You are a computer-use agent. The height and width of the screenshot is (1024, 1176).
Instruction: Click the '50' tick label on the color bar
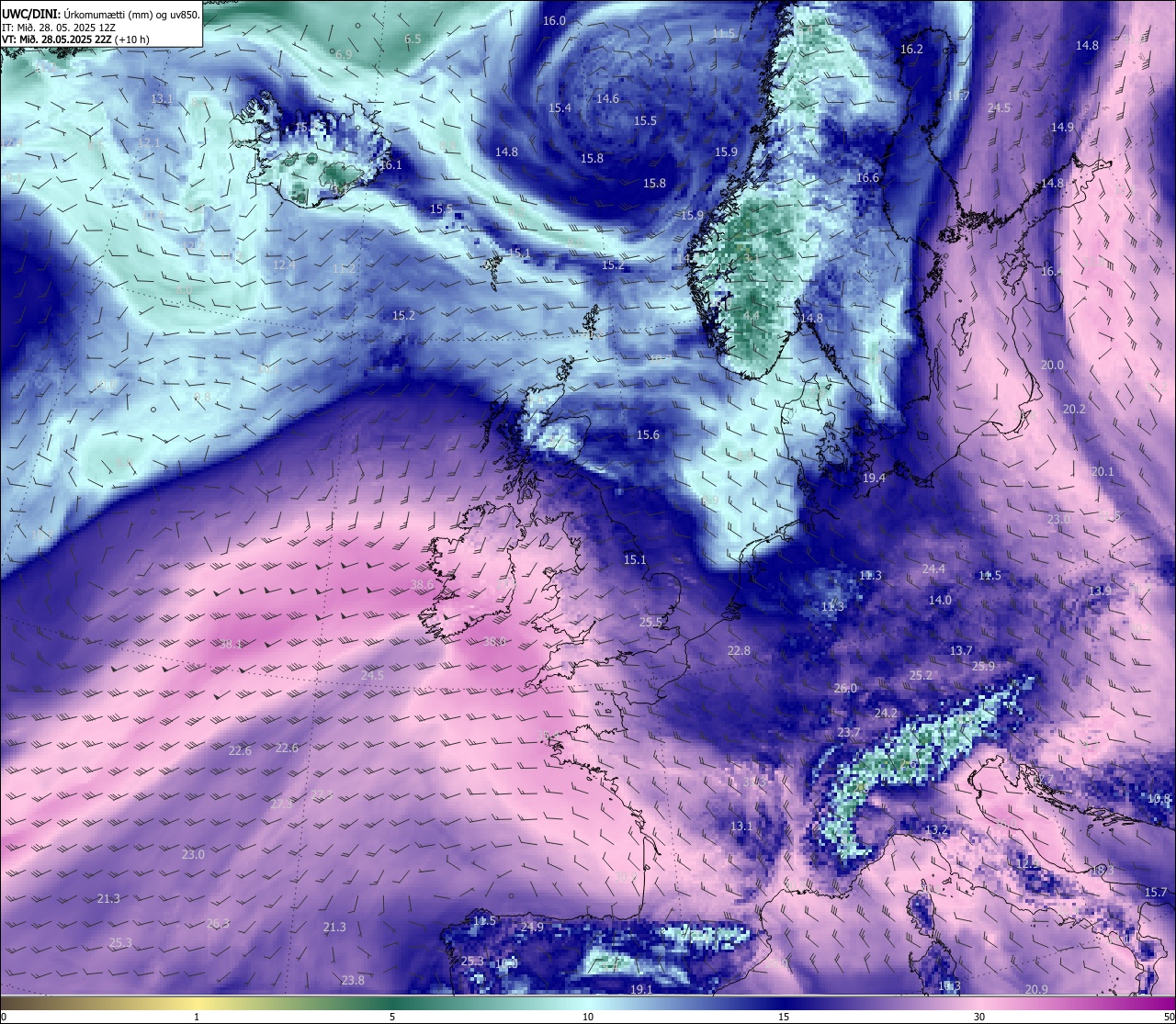click(1169, 1017)
